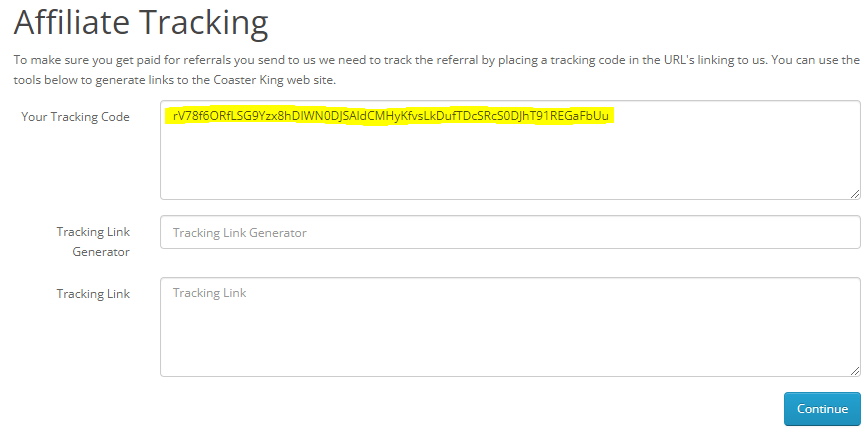Place cursor at end of tracking code "FbUu"

point(609,116)
